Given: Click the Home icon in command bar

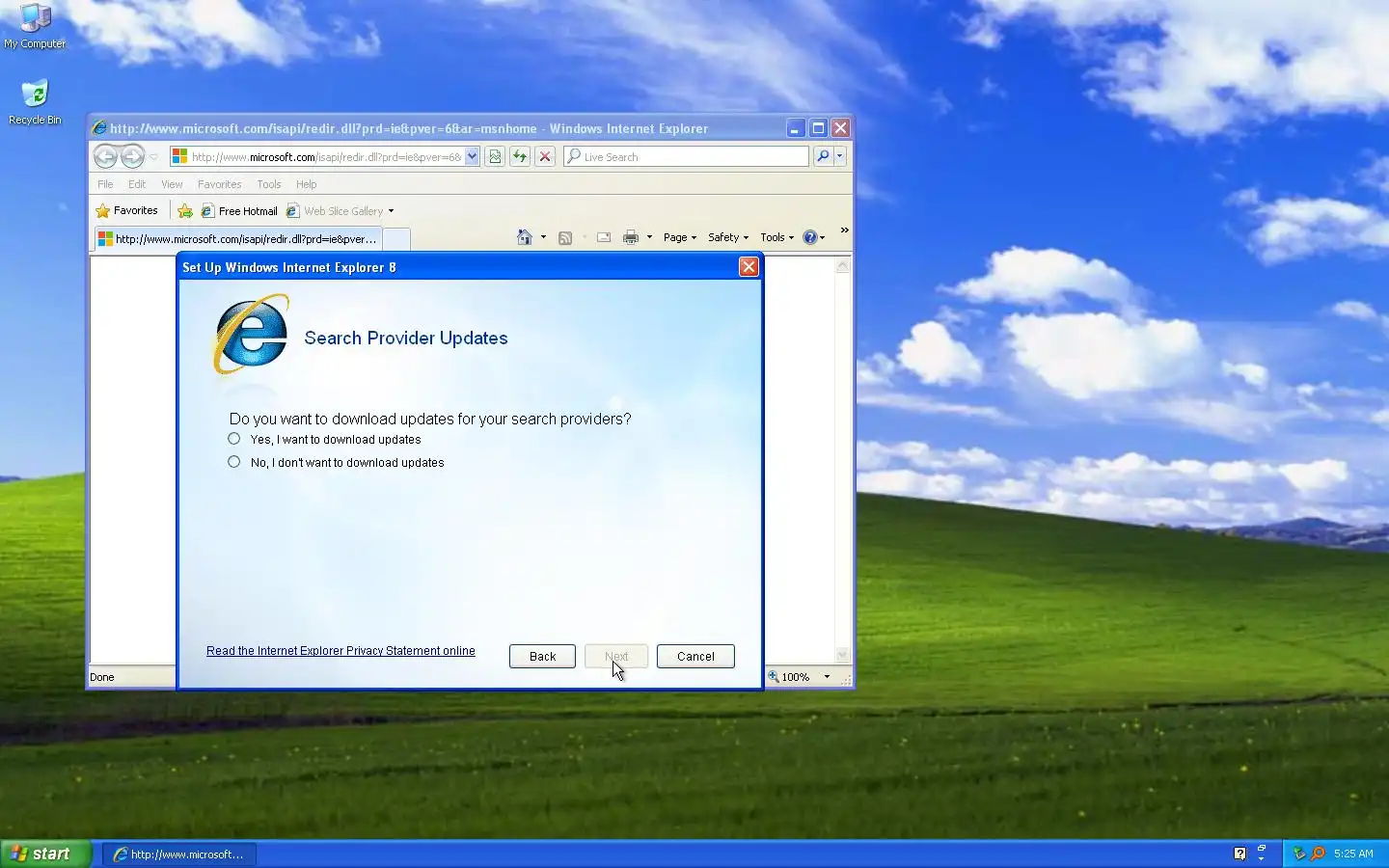Looking at the screenshot, I should pyautogui.click(x=525, y=237).
